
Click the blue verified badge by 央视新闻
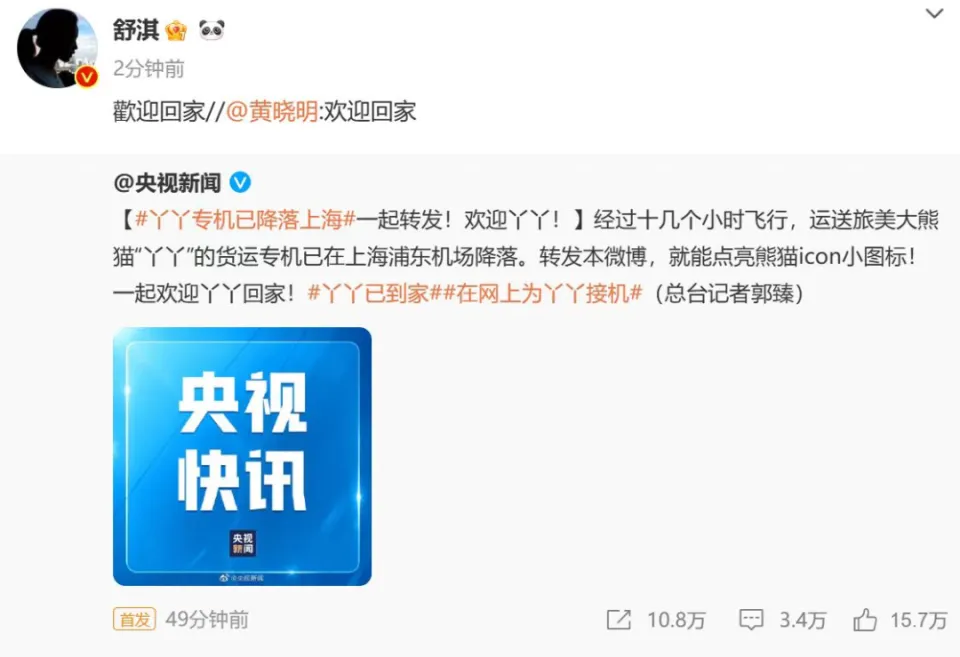coord(240,182)
